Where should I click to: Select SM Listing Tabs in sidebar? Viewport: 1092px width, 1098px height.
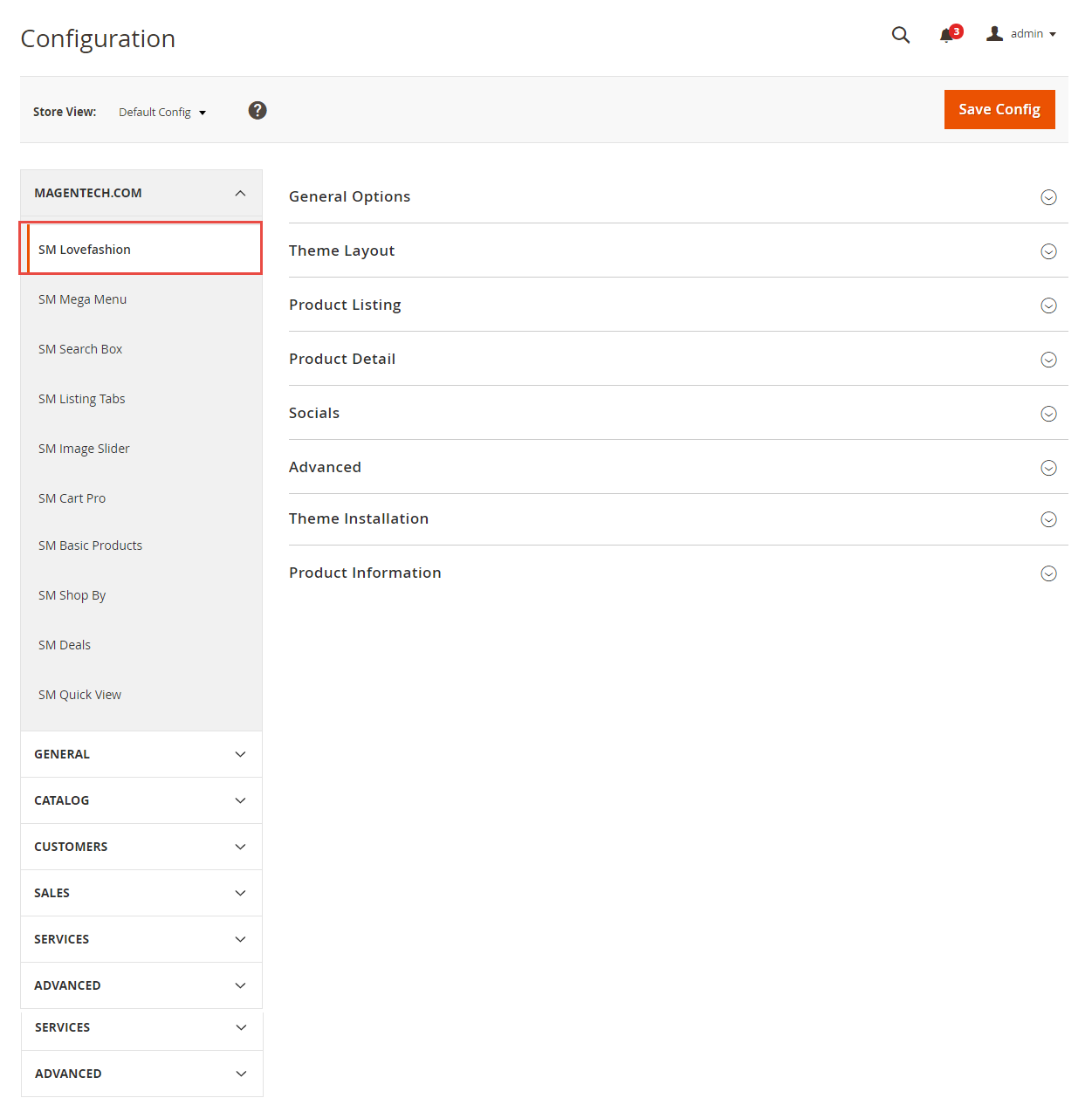pos(141,399)
